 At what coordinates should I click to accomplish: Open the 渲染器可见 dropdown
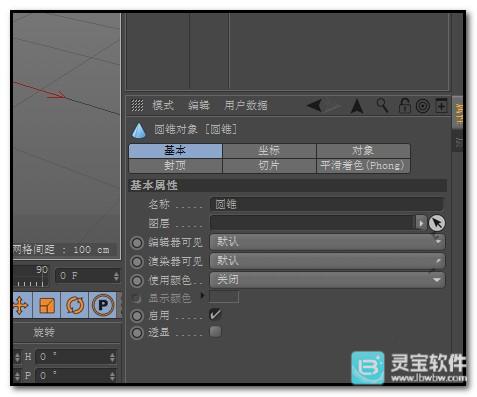(327, 261)
